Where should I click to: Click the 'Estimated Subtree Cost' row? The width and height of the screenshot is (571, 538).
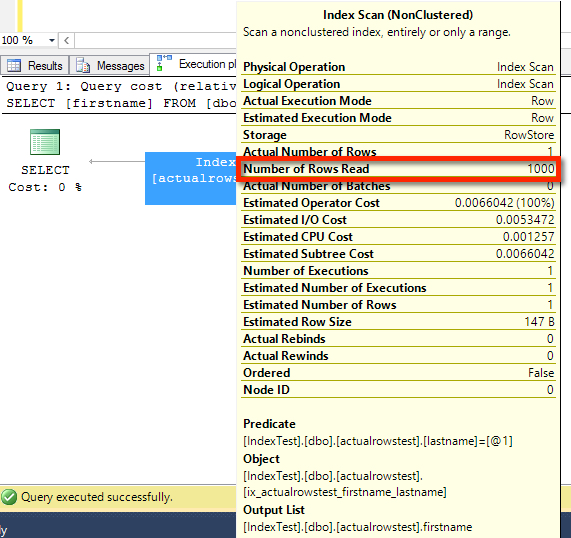point(398,254)
